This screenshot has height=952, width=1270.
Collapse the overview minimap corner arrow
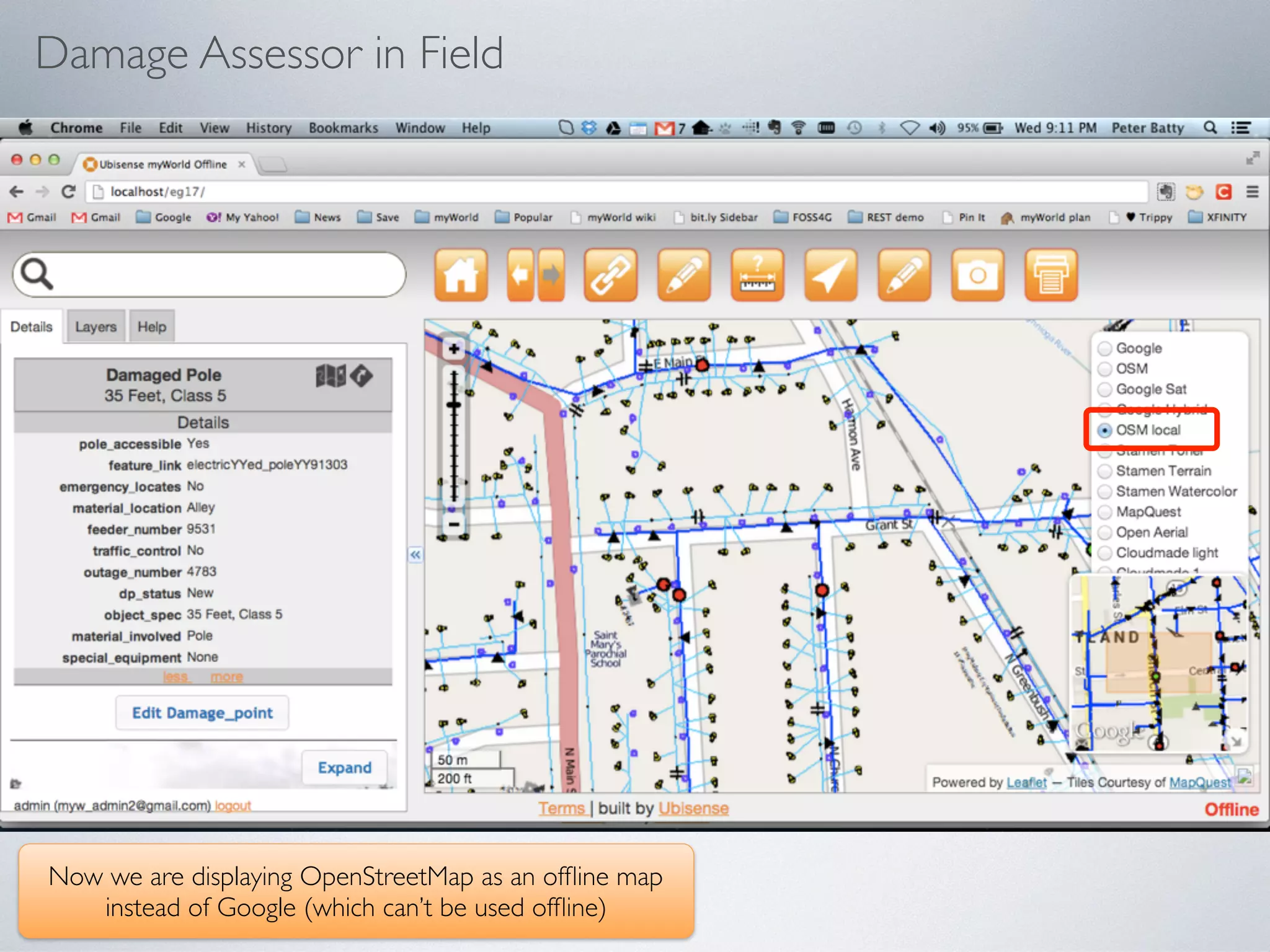[x=1237, y=741]
